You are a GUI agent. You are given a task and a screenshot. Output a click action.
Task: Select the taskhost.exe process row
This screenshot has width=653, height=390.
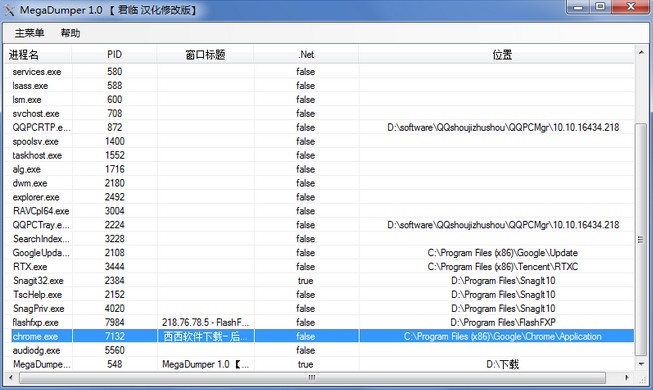319,155
